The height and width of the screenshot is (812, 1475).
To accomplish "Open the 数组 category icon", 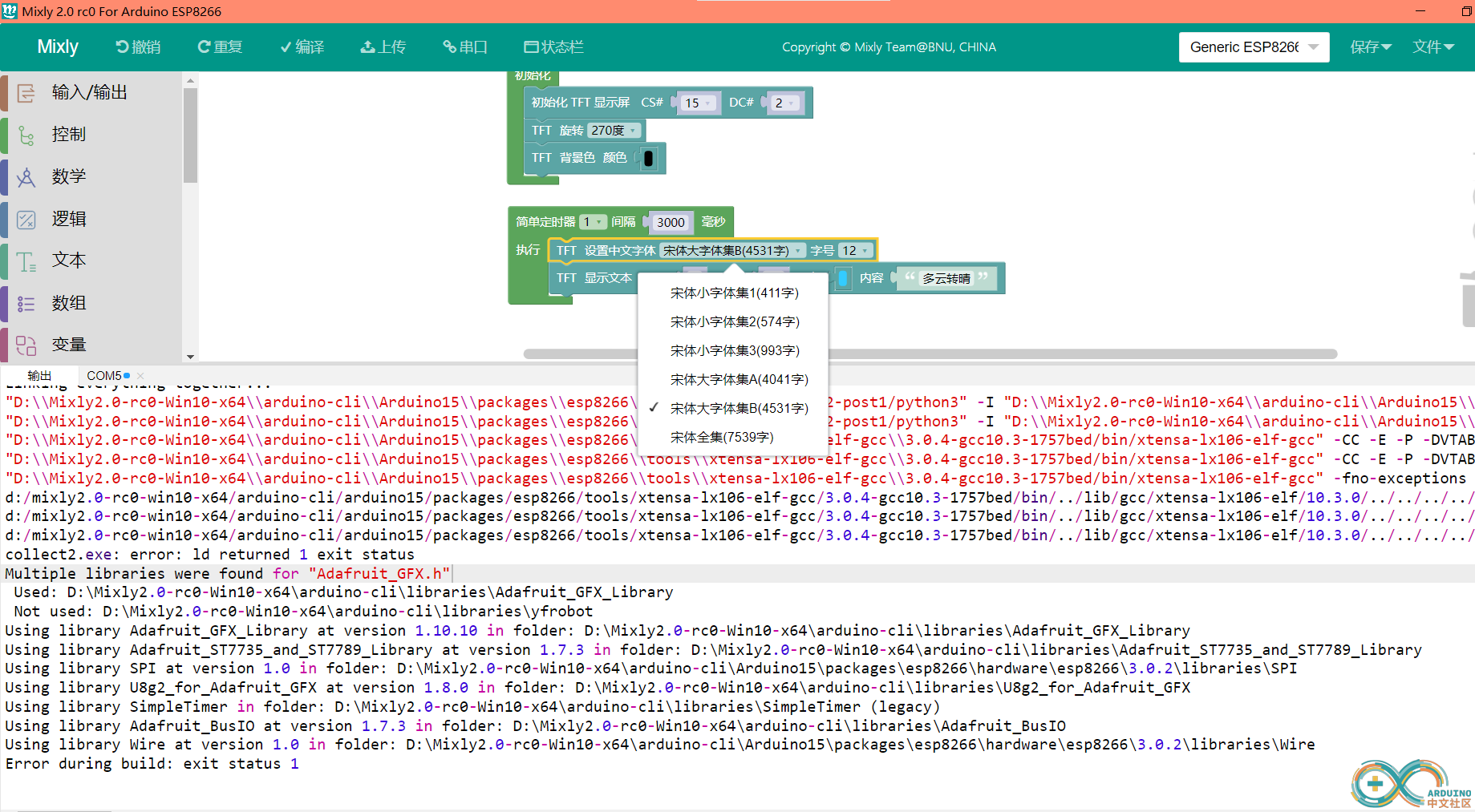I will pyautogui.click(x=26, y=304).
